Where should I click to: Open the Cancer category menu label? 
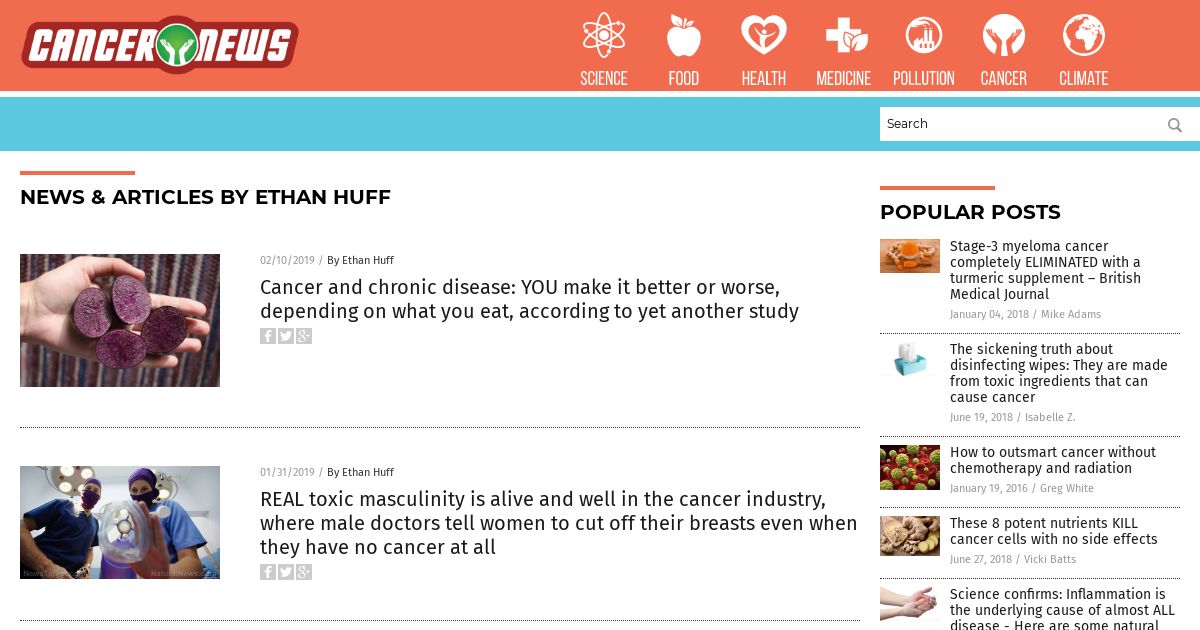[1004, 78]
